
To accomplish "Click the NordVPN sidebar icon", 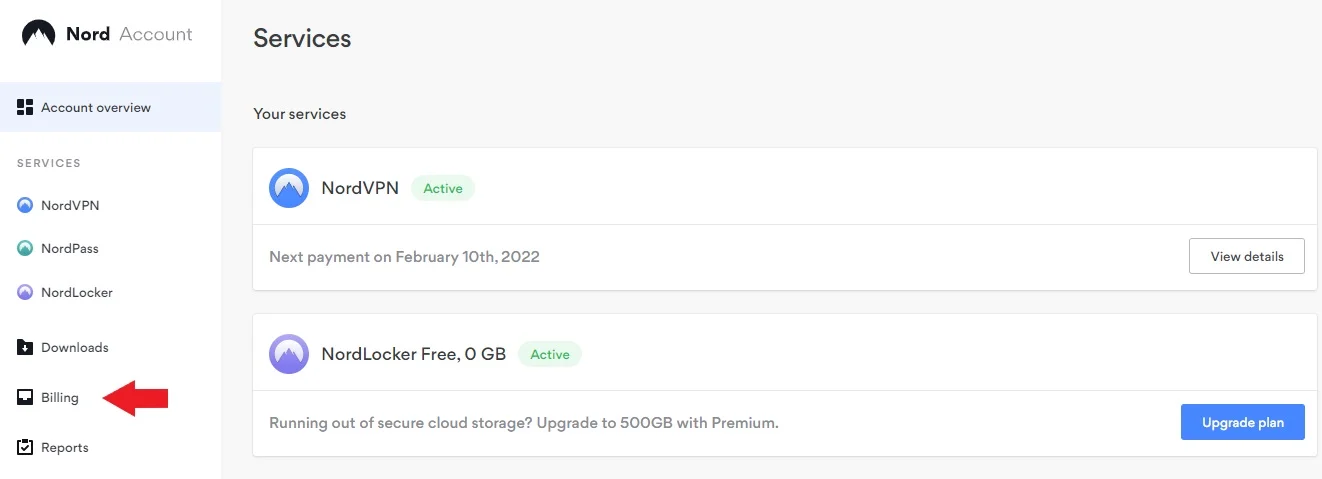I will [25, 206].
